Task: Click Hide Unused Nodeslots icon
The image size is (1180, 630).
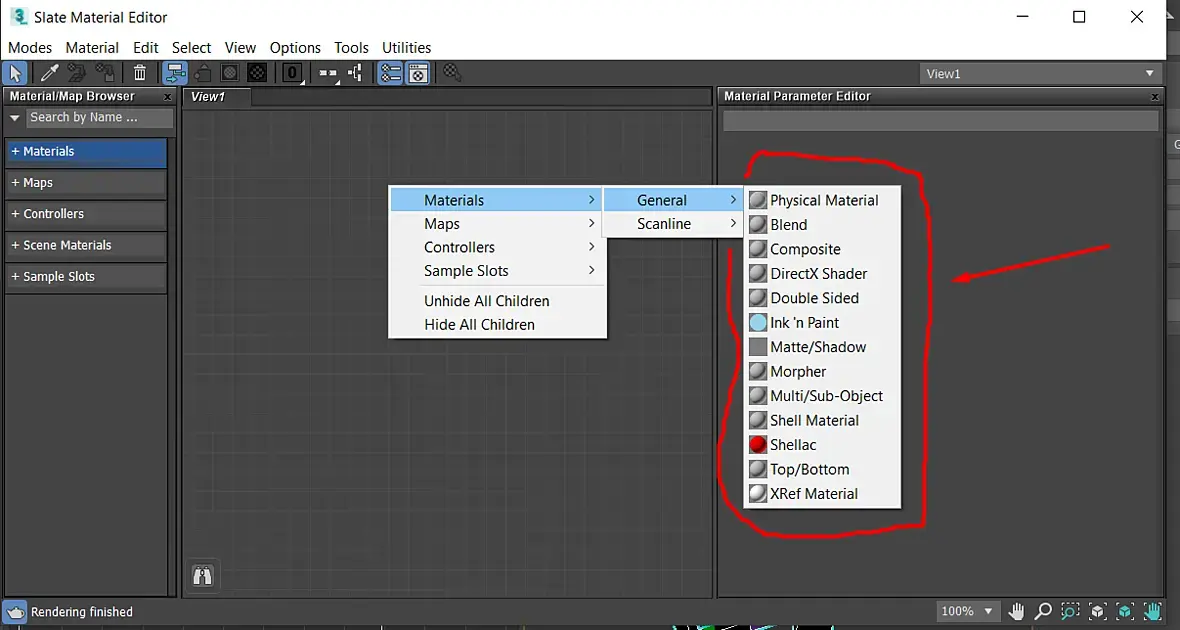Action: (202, 73)
